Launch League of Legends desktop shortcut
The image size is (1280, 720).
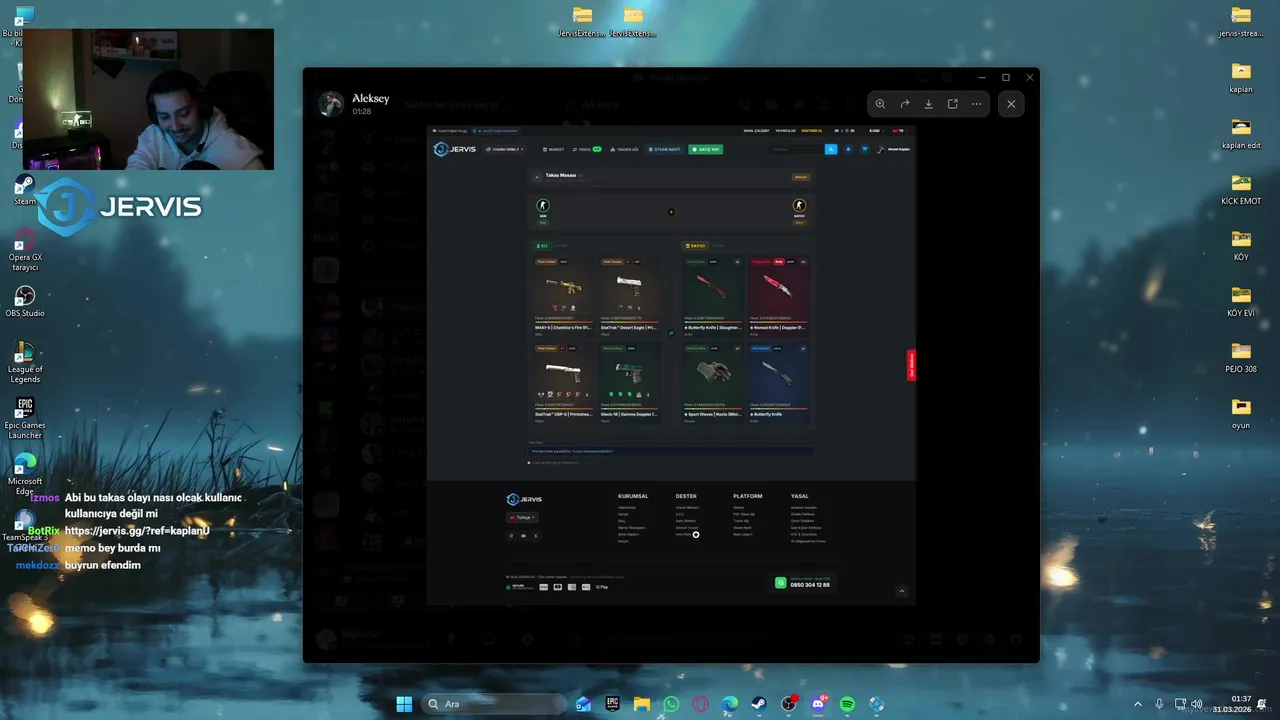[25, 362]
